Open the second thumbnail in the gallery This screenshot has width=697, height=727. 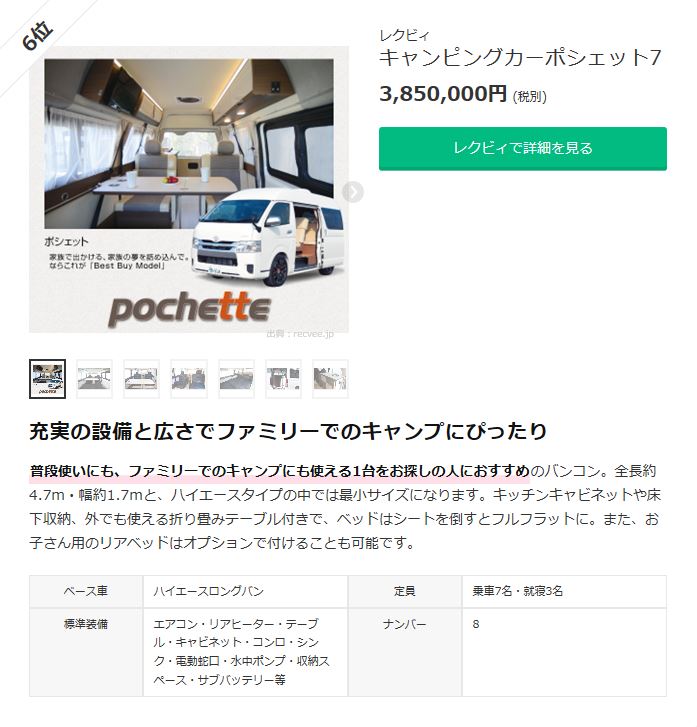95,379
